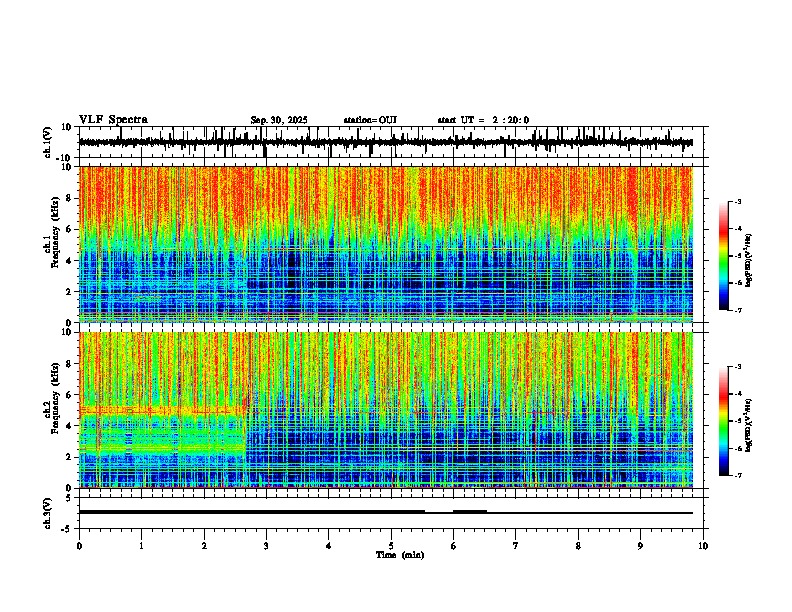Viewport: 792px width, 612px height.
Task: Click the "ch.3(V)" axis label
Action: click(48, 513)
